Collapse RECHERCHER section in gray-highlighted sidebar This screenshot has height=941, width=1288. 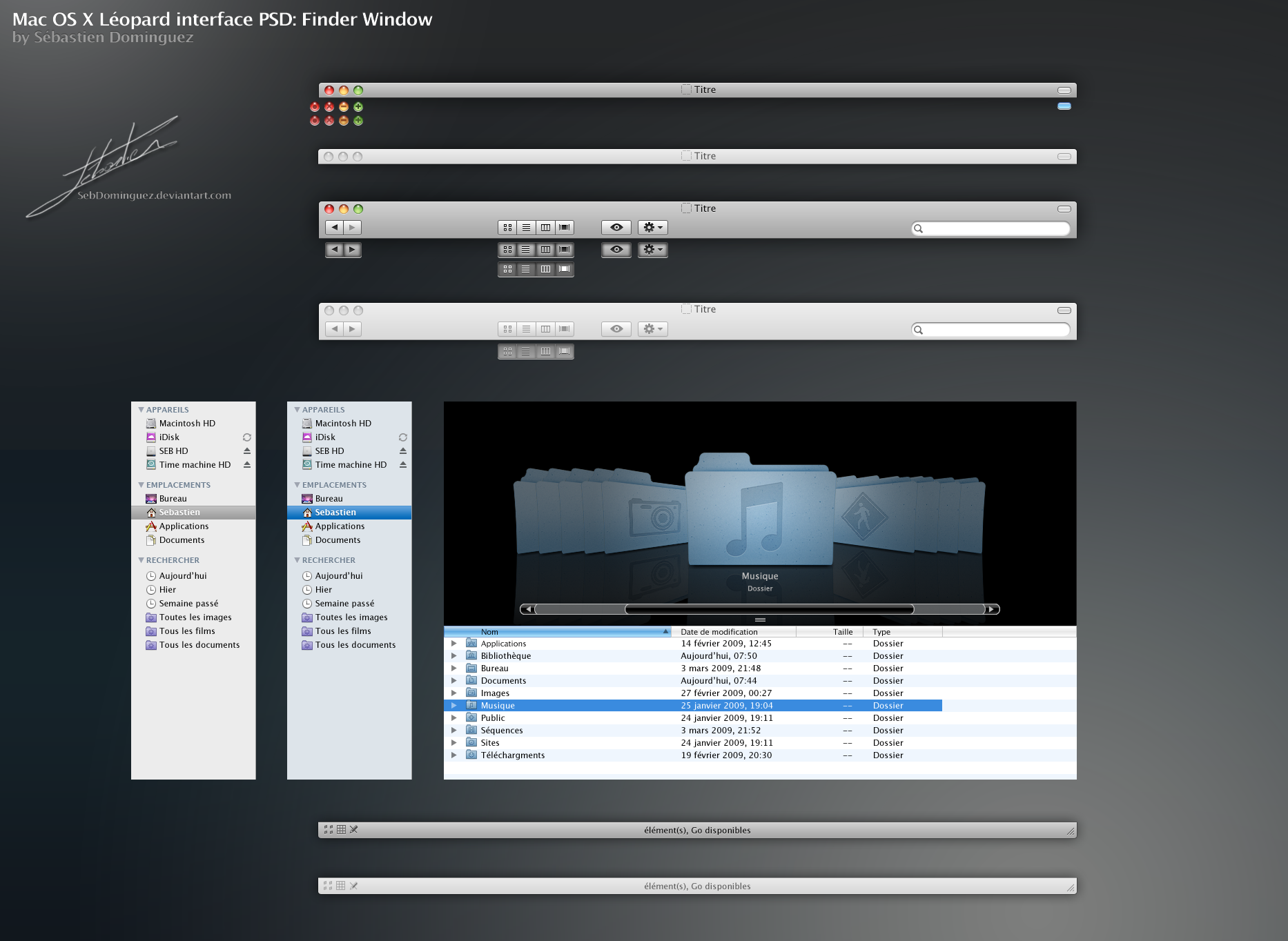coord(142,560)
